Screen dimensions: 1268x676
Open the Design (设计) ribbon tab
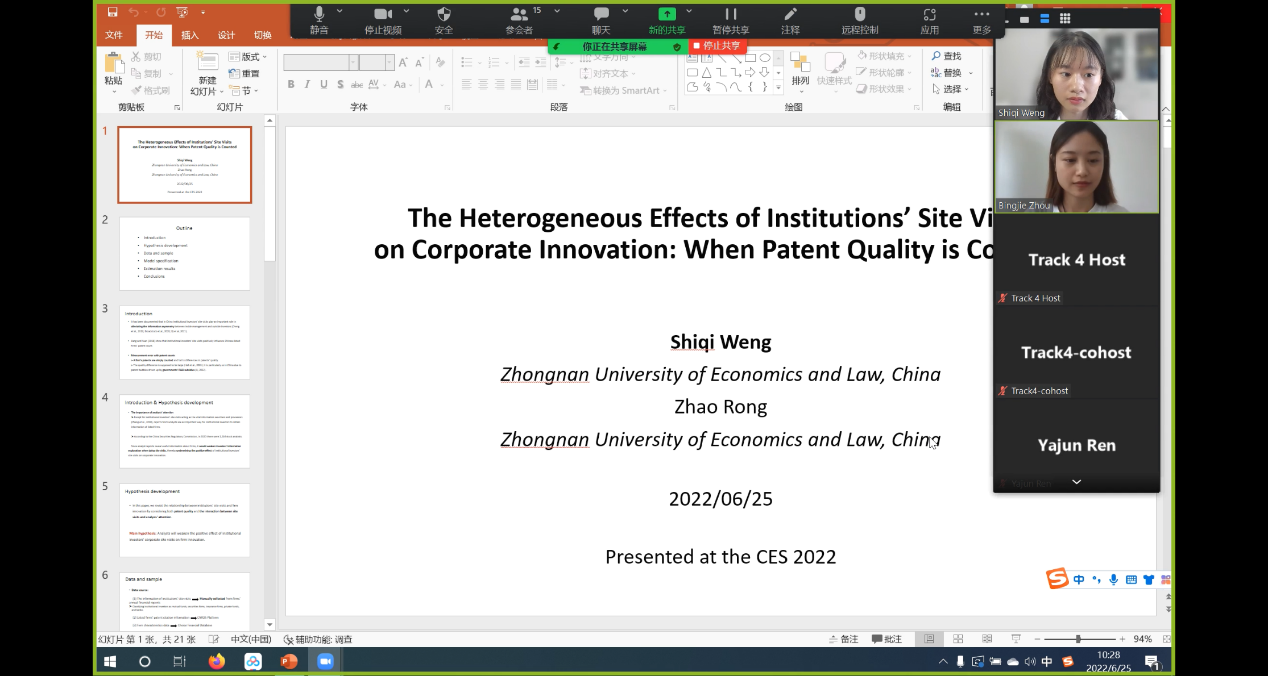[226, 35]
